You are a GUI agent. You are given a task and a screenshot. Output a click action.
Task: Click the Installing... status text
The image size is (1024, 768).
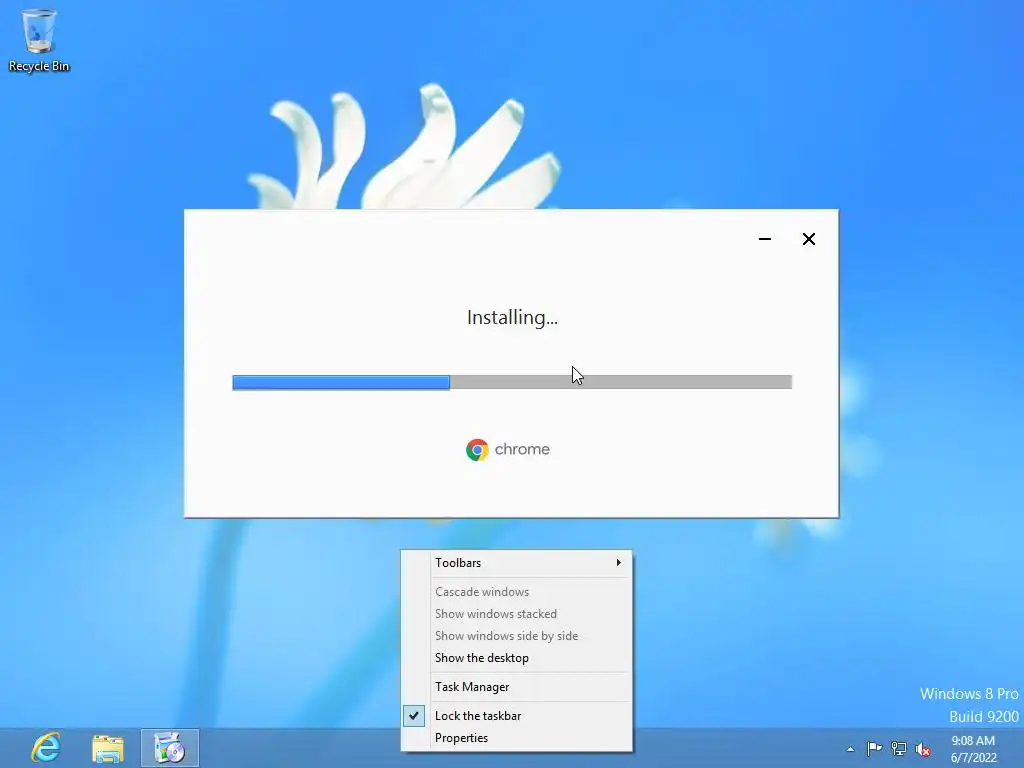(x=512, y=317)
